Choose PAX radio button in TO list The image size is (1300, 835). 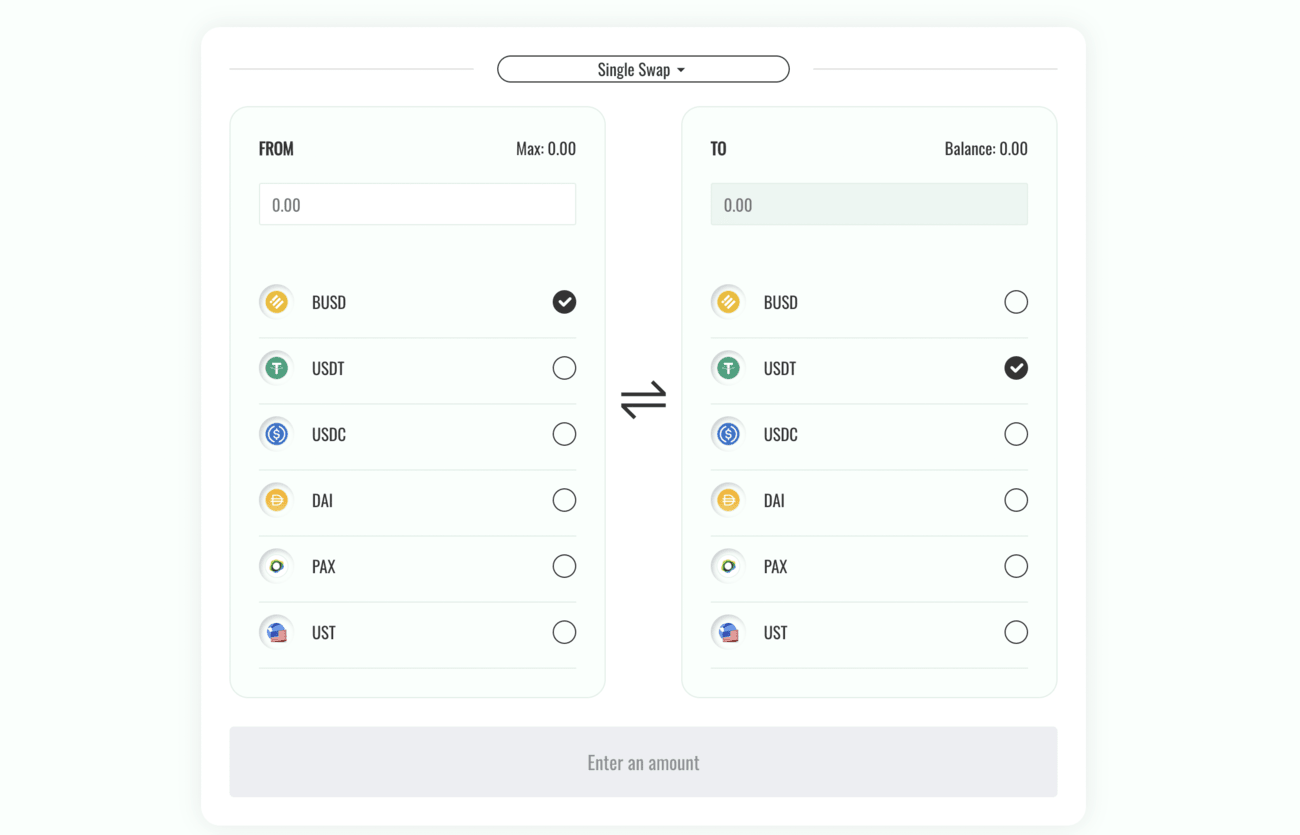pyautogui.click(x=1016, y=566)
